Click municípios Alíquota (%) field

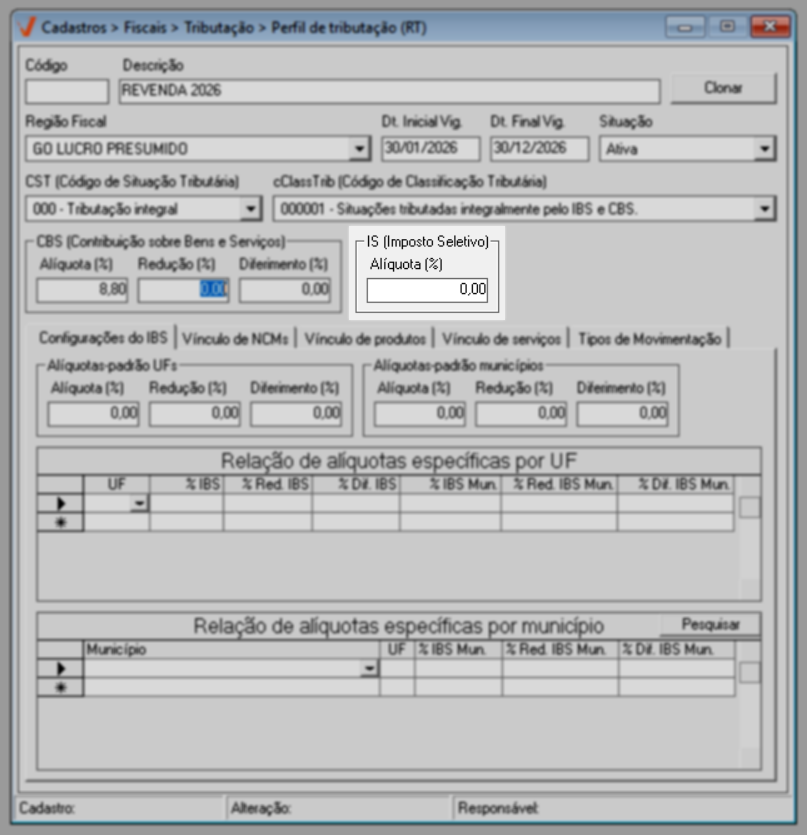(x=420, y=414)
